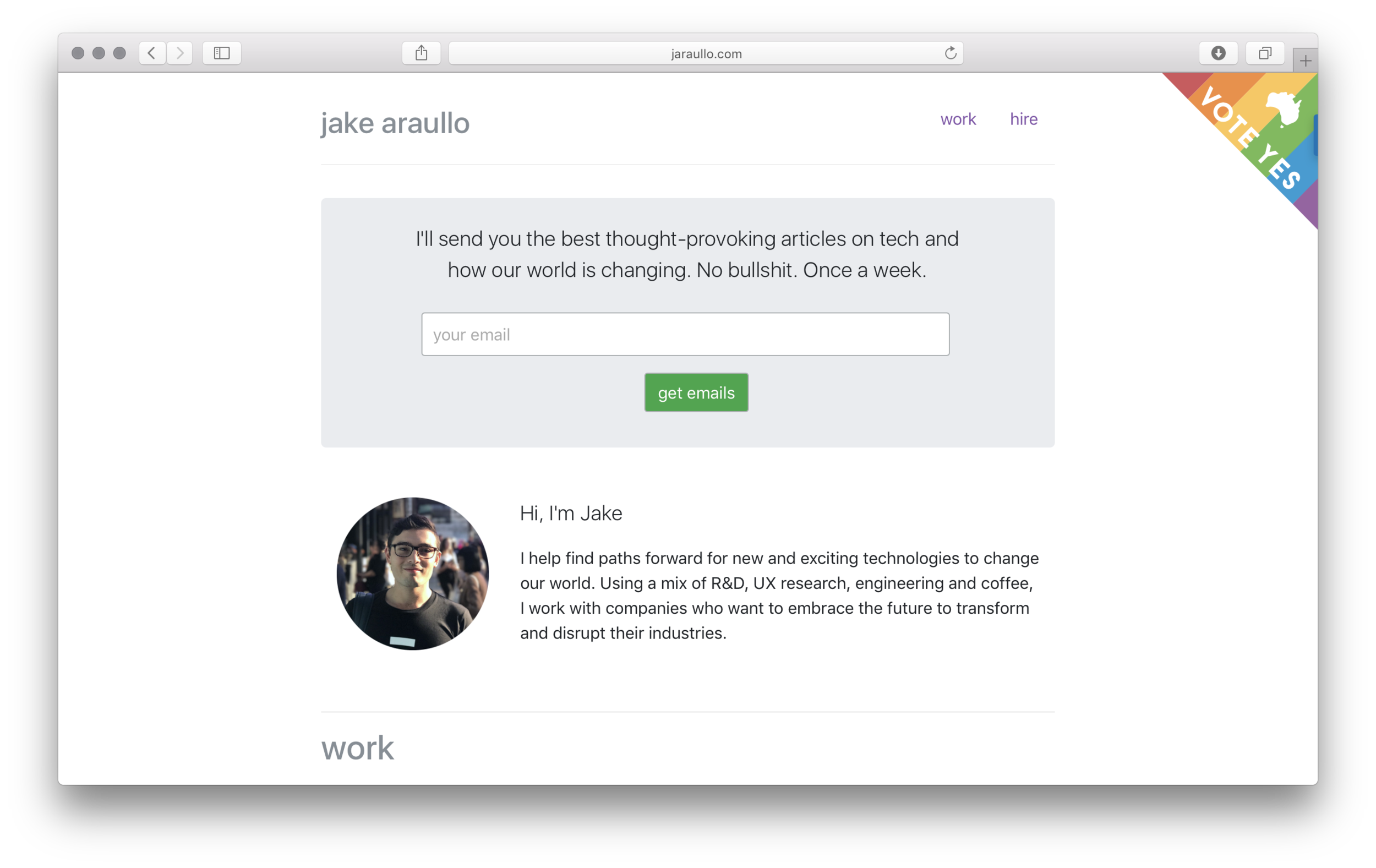This screenshot has height=868, width=1376.
Task: Click the fullscreen window dot
Action: 119,53
